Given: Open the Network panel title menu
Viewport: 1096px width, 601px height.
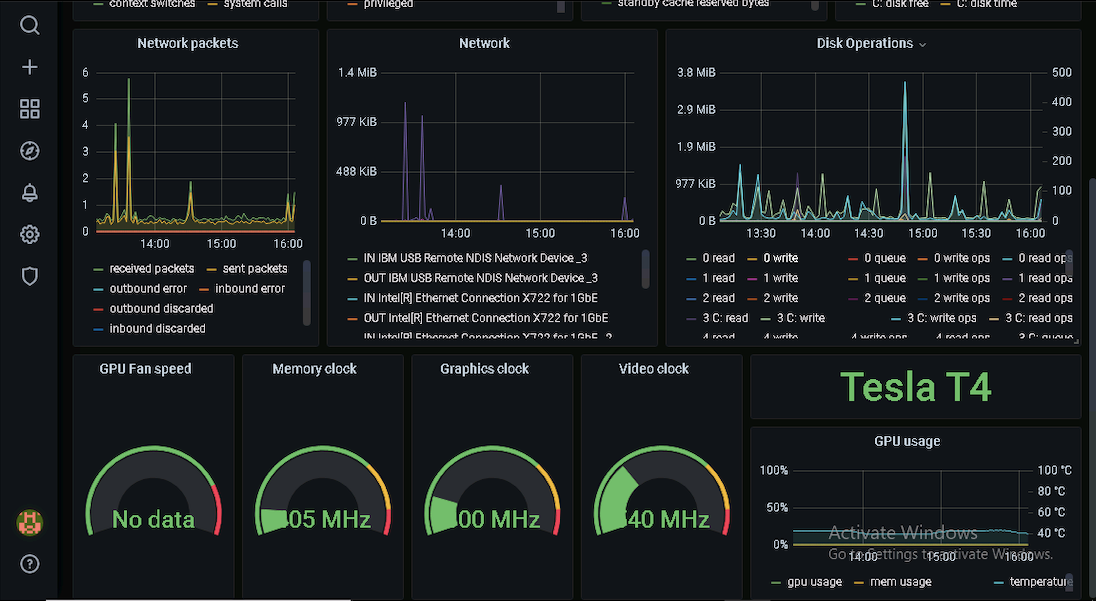Looking at the screenshot, I should coord(484,43).
